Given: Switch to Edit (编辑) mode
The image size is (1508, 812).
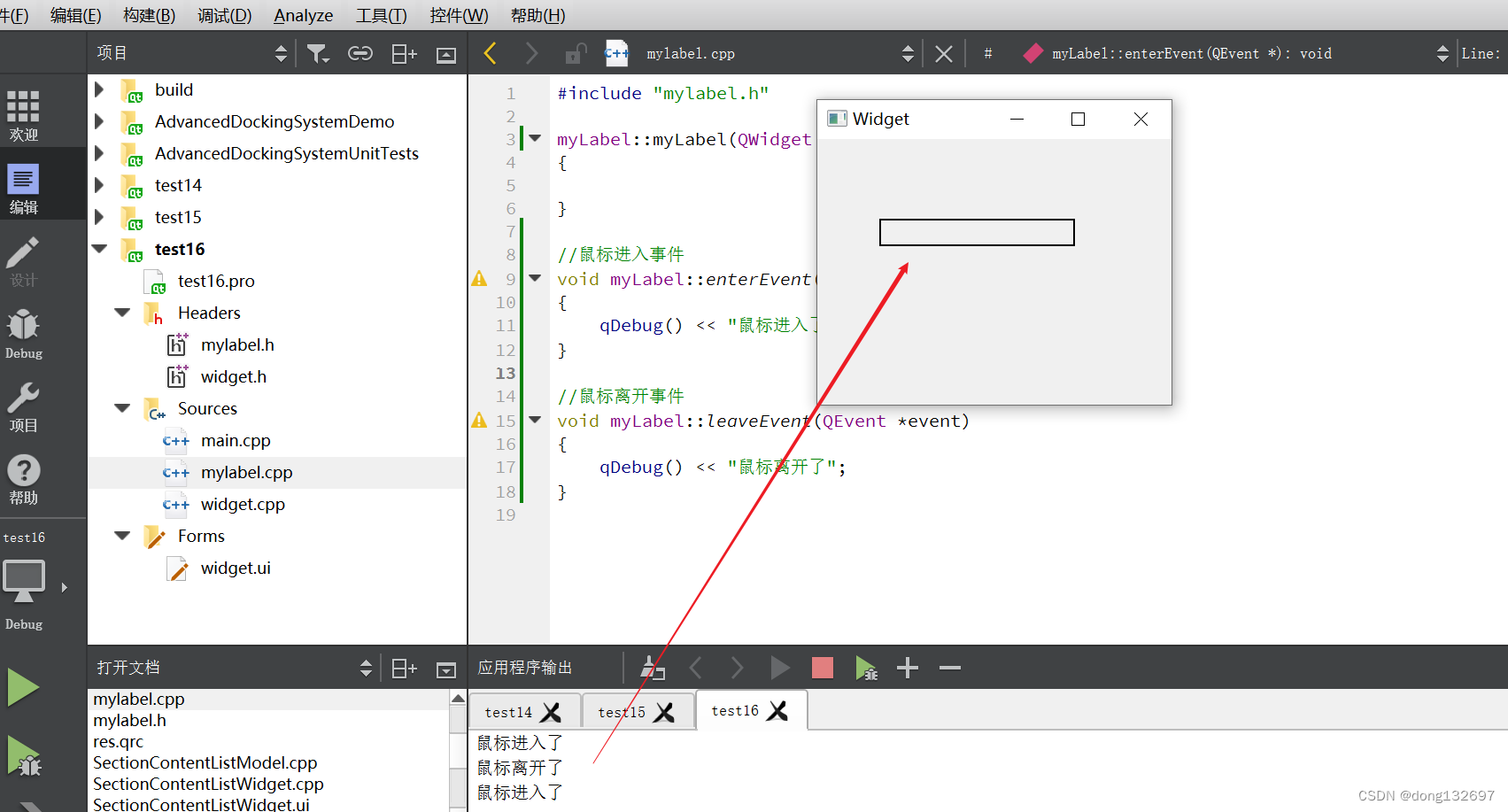Looking at the screenshot, I should tap(24, 189).
